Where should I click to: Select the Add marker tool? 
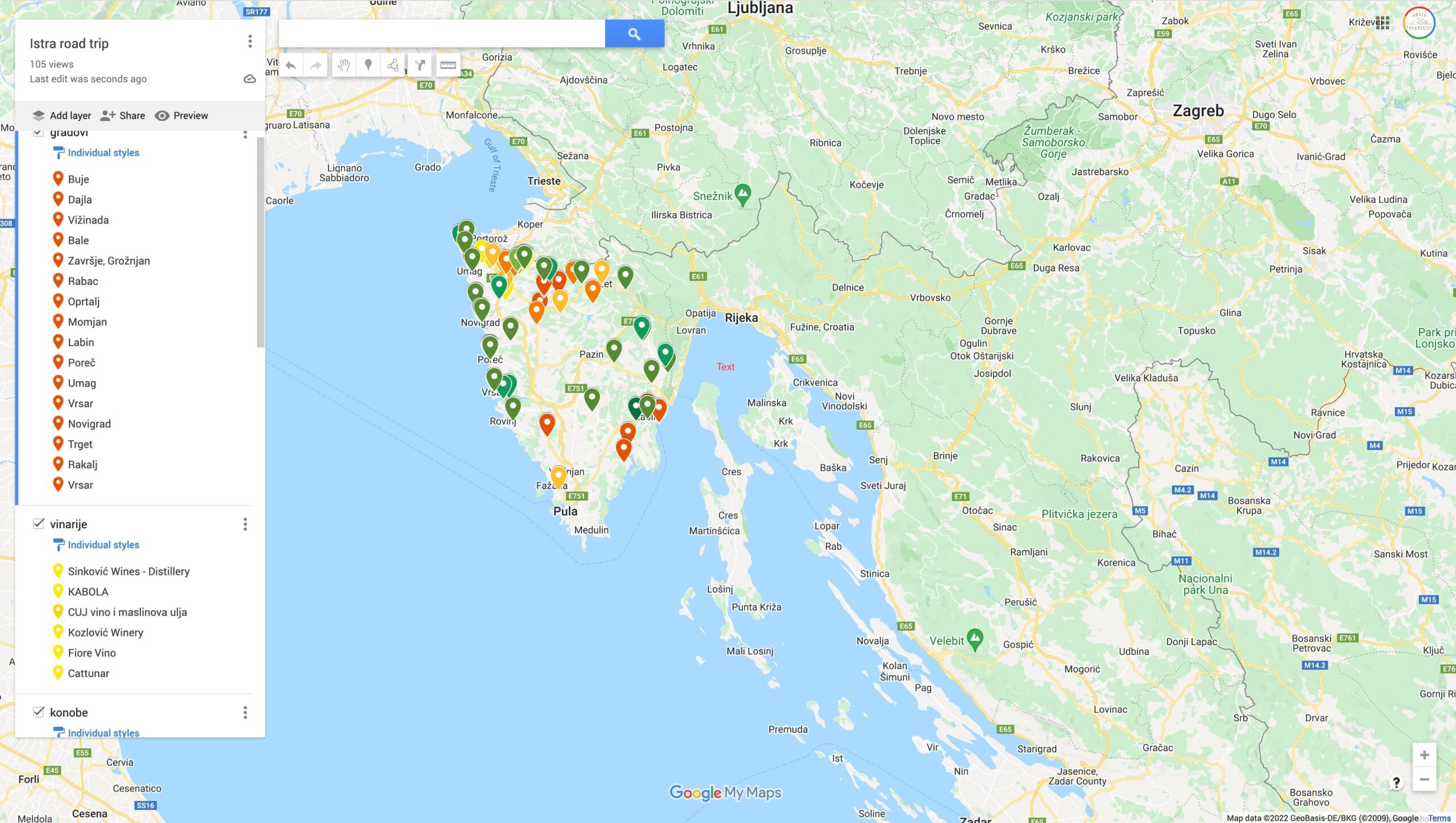click(x=369, y=64)
